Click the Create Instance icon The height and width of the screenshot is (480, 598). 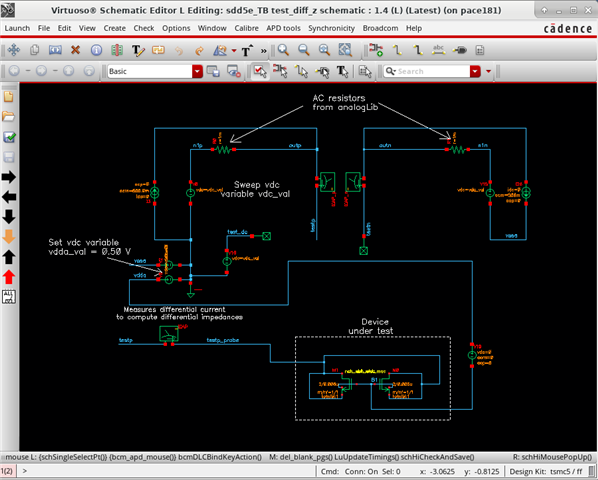tap(376, 50)
